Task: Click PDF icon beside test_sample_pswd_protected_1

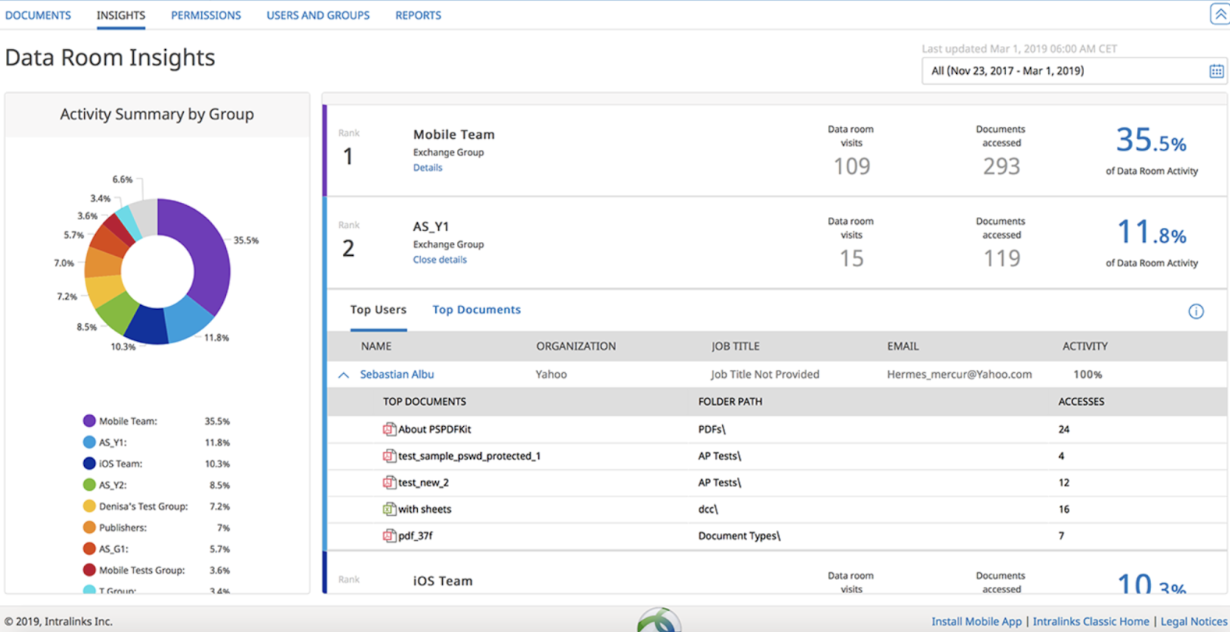Action: click(x=390, y=456)
